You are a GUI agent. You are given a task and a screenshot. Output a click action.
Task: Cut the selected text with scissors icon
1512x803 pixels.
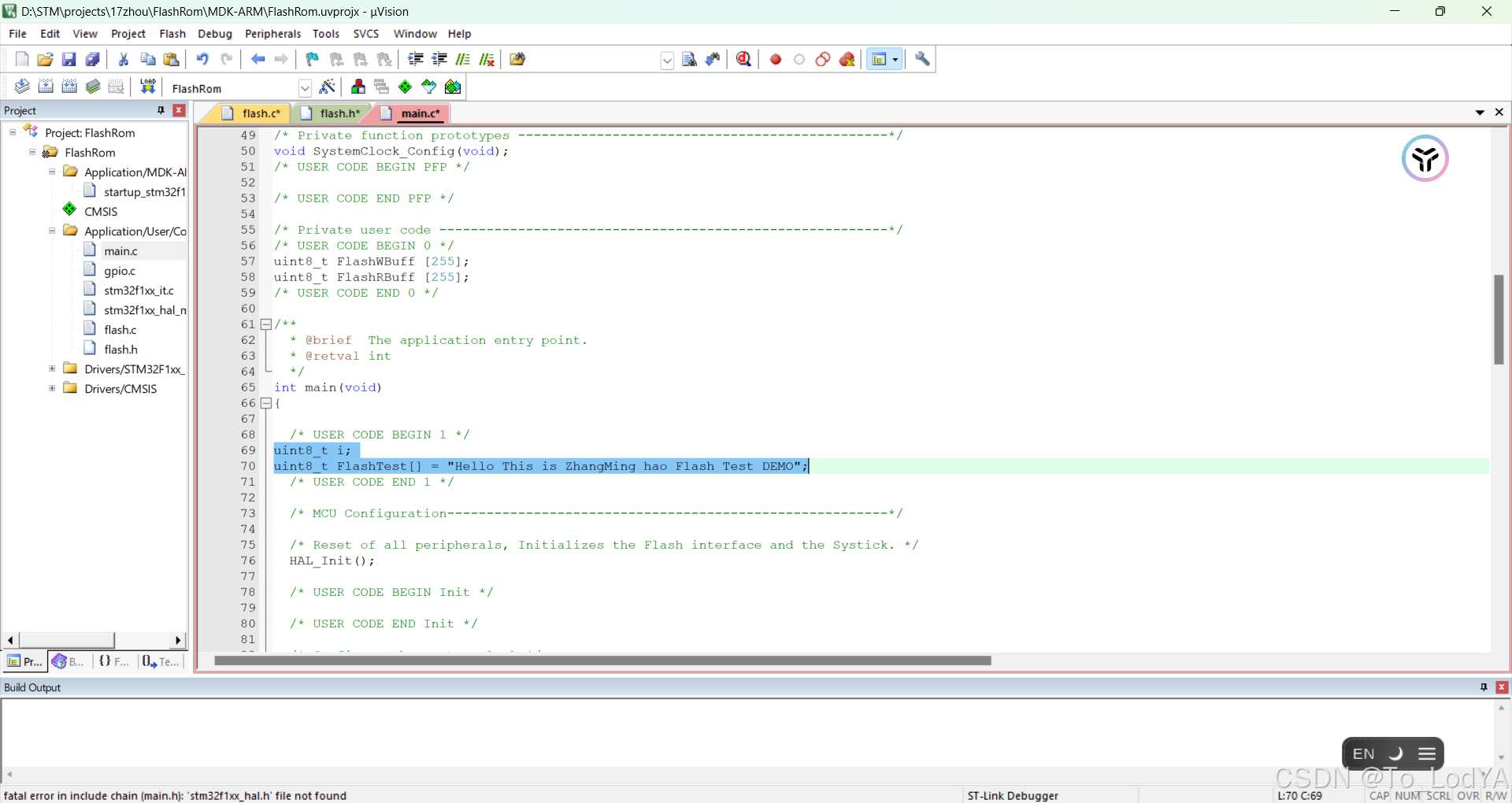[x=124, y=59]
